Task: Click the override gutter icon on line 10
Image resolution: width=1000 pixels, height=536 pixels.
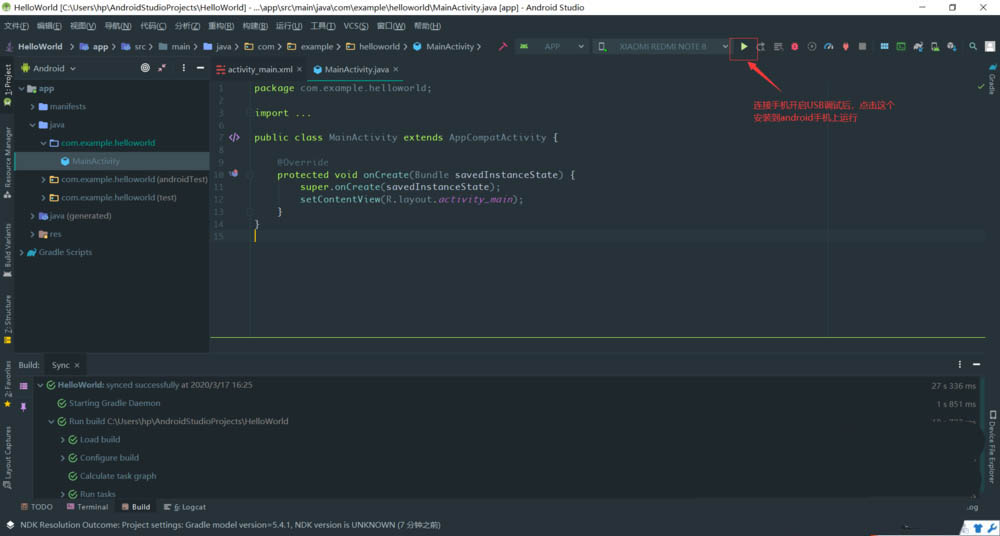Action: [233, 173]
